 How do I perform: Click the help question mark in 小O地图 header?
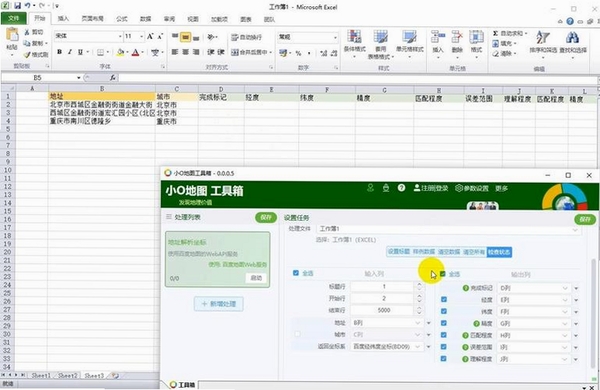401,188
